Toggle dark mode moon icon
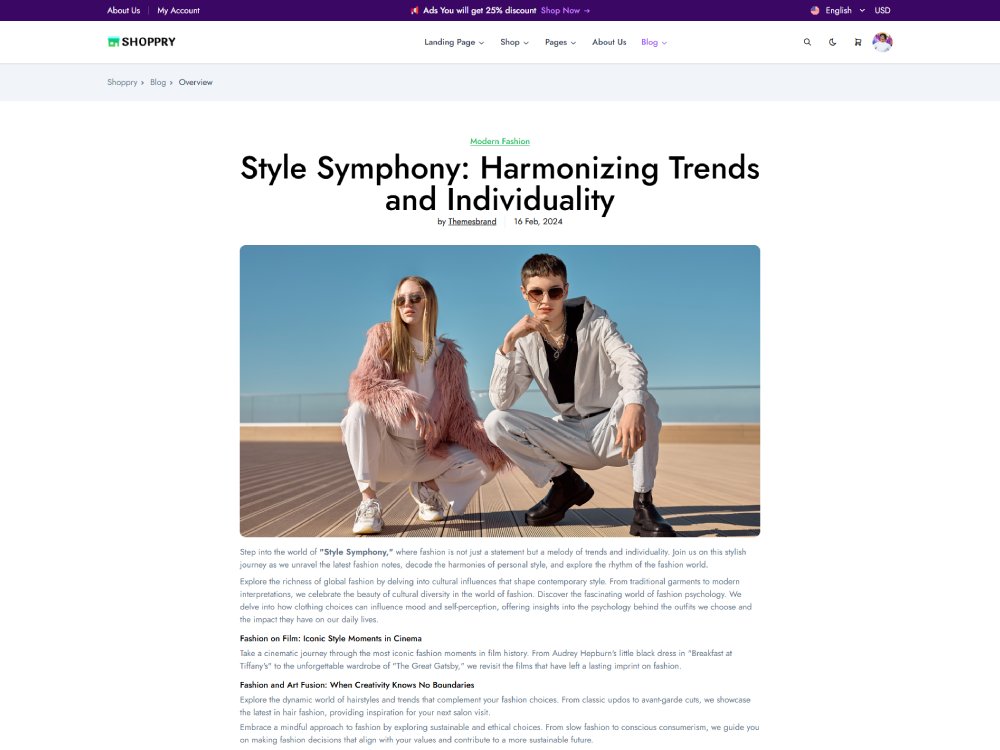Screen dimensions: 1000x750 click(x=832, y=42)
